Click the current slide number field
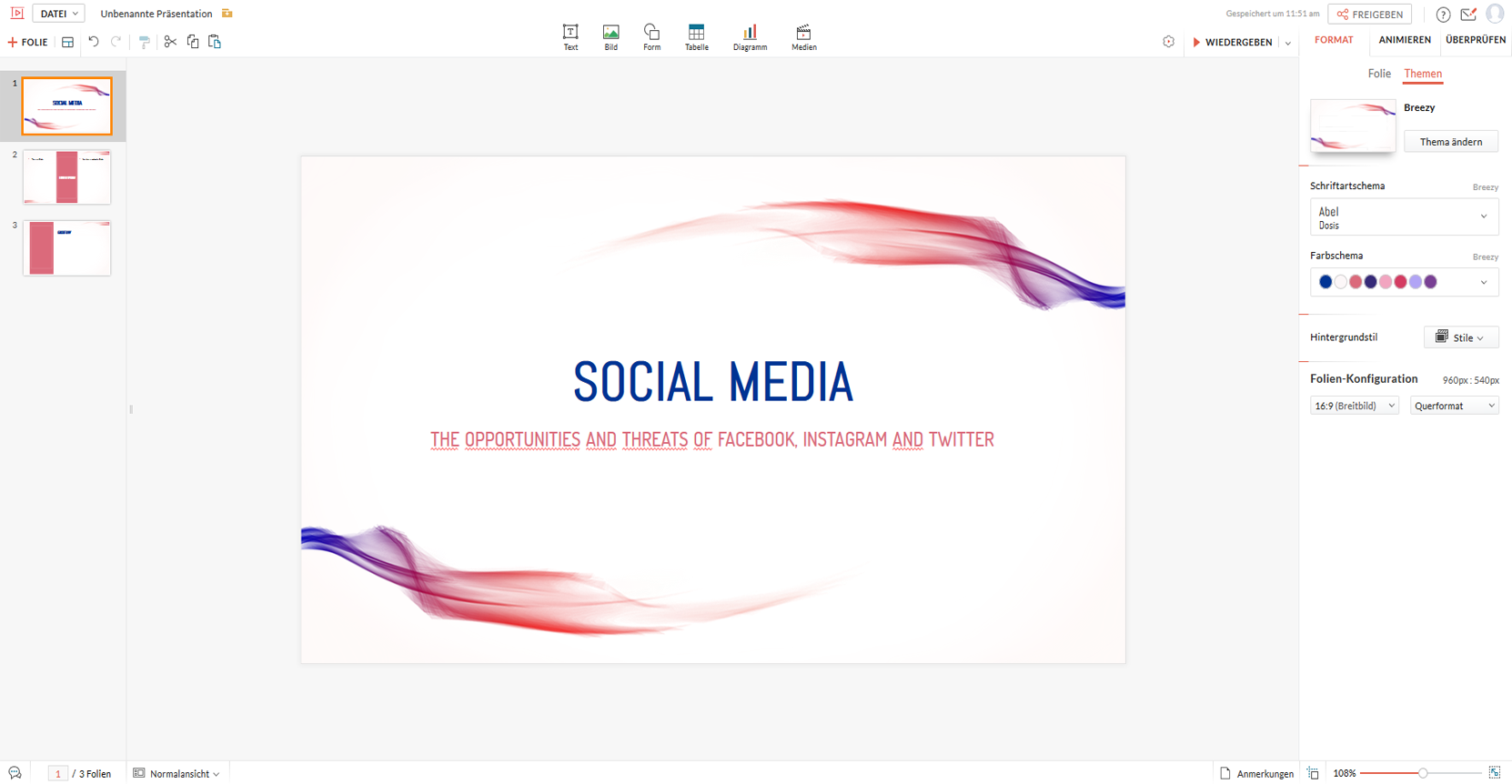The height and width of the screenshot is (784, 1512). click(x=57, y=774)
